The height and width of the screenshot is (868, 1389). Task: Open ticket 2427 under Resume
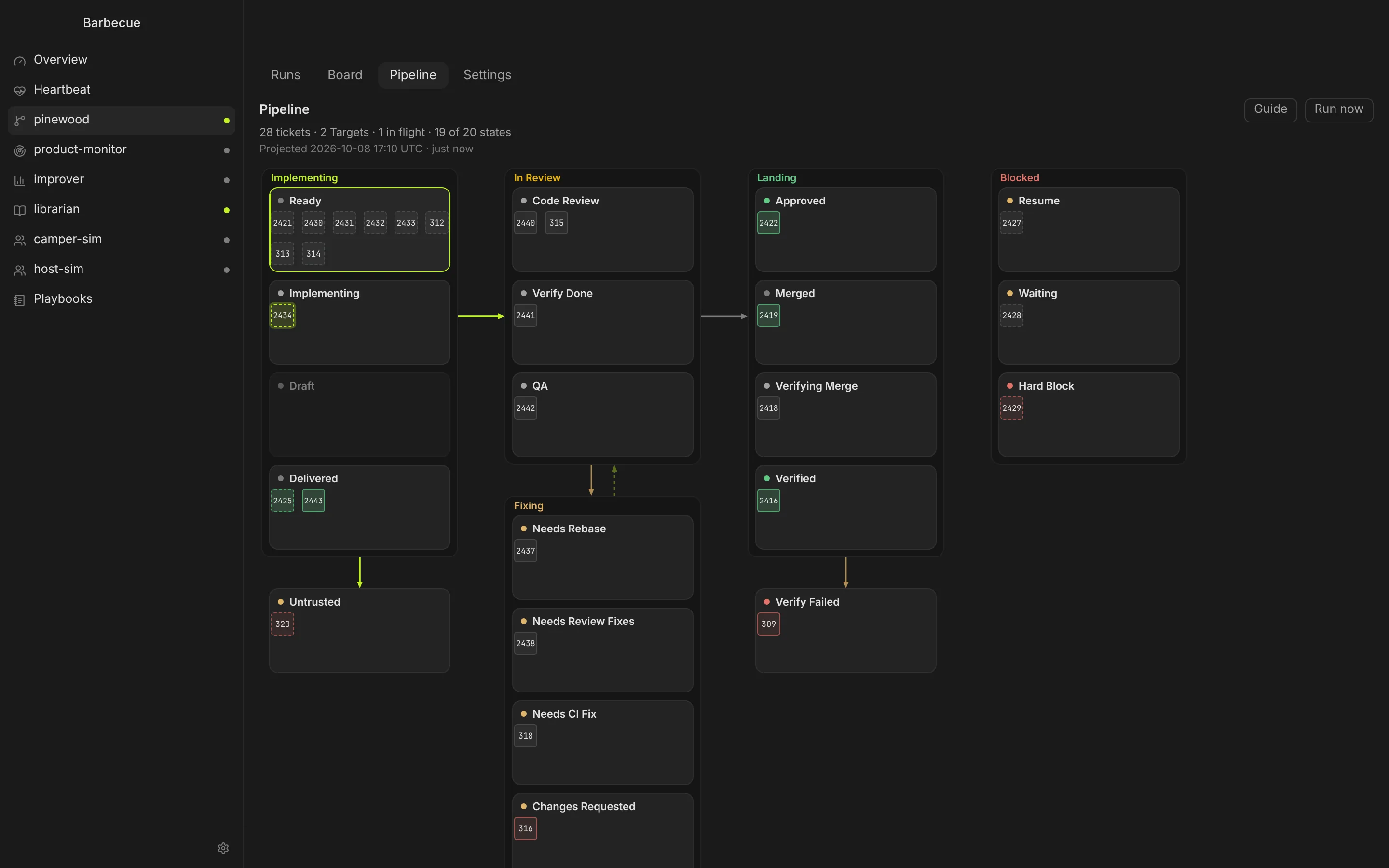pos(1011,223)
